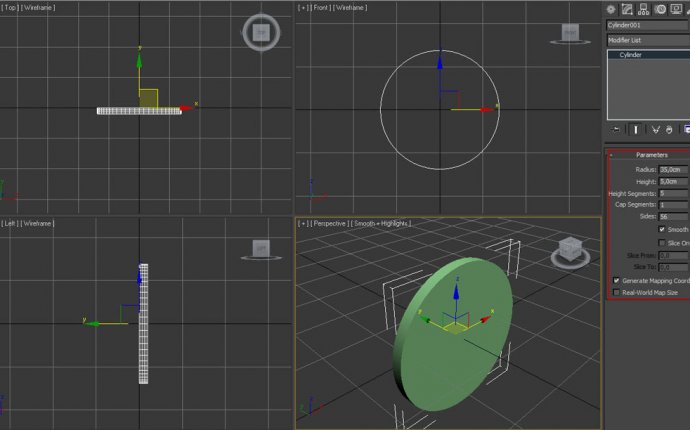
Task: Click the Height value field
Action: [x=673, y=181]
